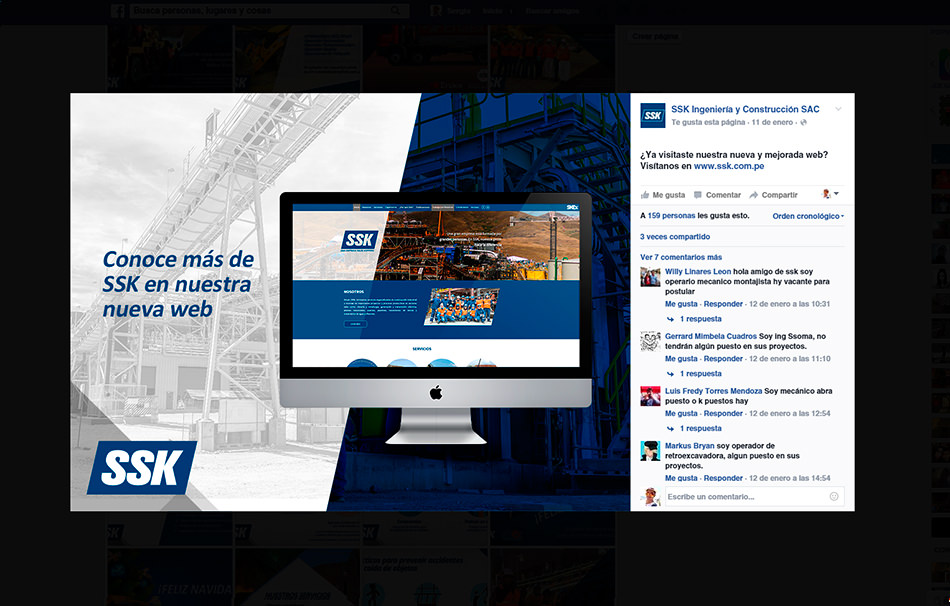Like Willy Linares Leon's comment

pos(682,304)
